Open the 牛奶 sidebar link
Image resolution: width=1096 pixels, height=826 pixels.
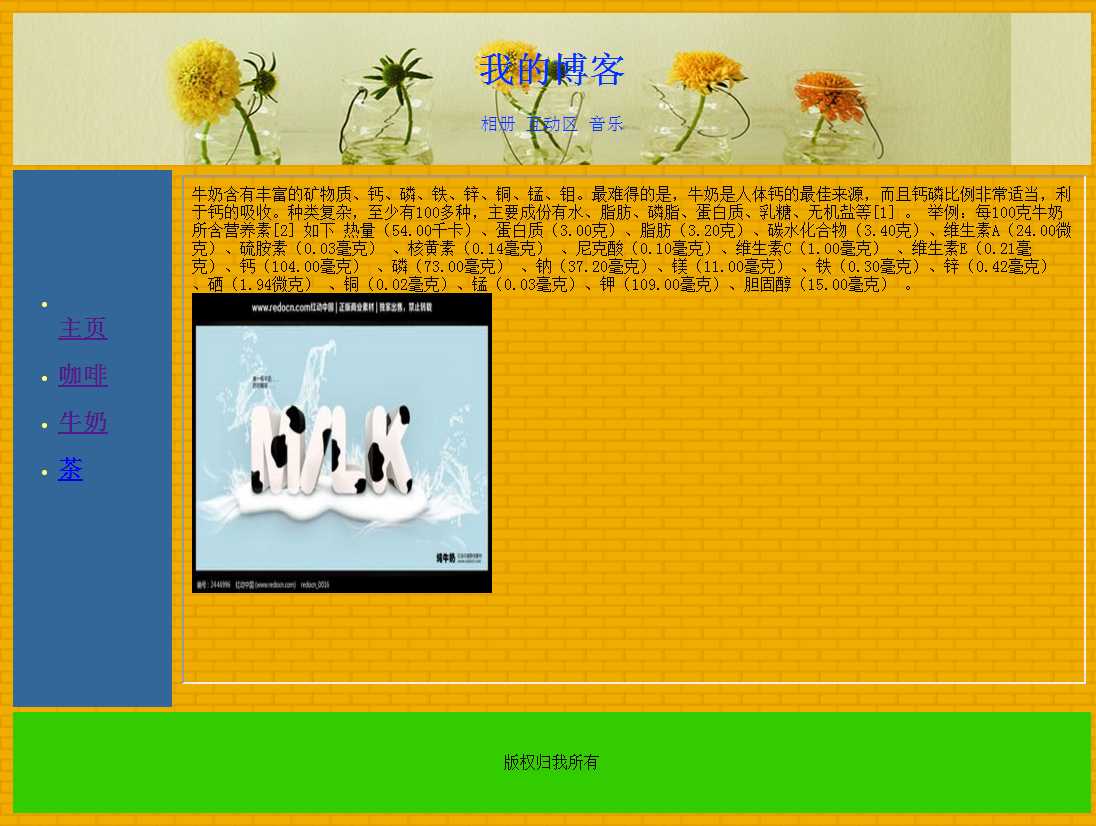tap(83, 423)
